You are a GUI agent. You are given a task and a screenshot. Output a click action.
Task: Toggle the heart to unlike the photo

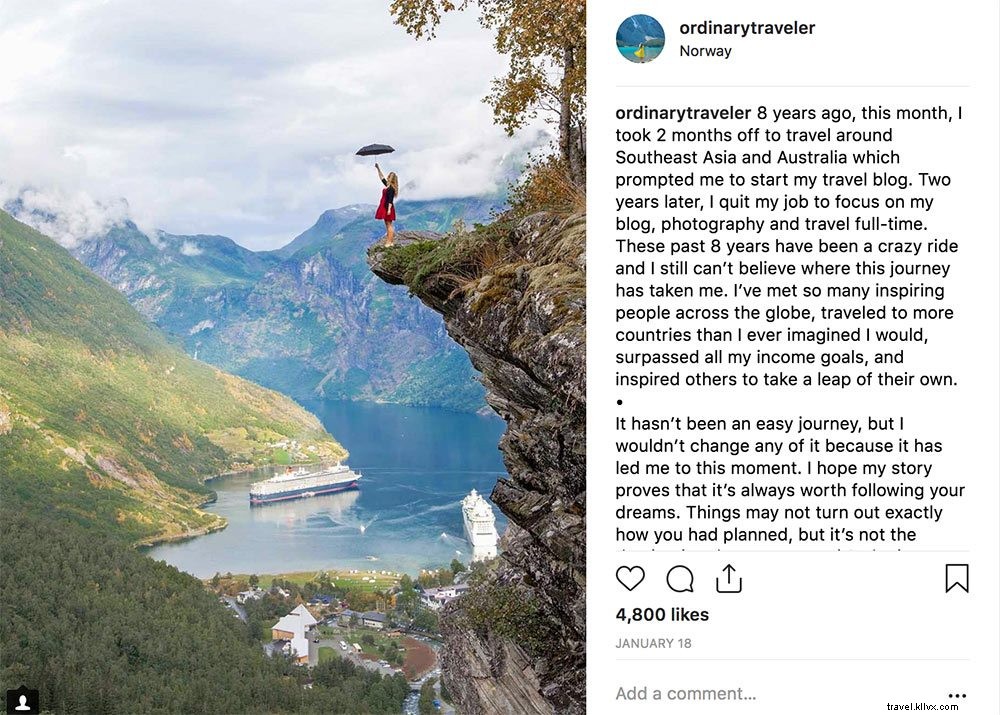coord(631,578)
